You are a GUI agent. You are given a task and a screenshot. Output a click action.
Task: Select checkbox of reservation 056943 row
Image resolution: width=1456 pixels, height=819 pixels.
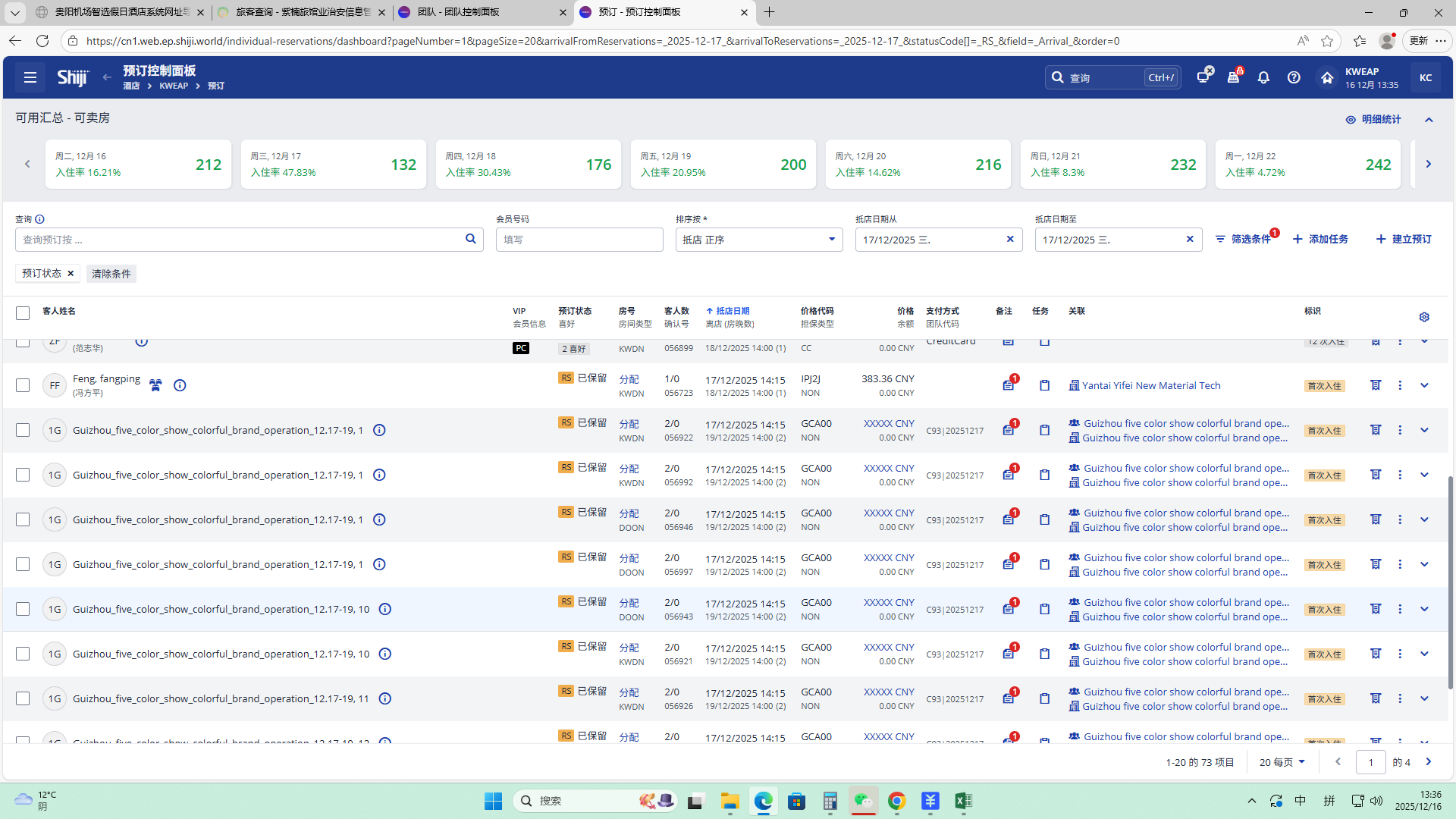pos(23,609)
